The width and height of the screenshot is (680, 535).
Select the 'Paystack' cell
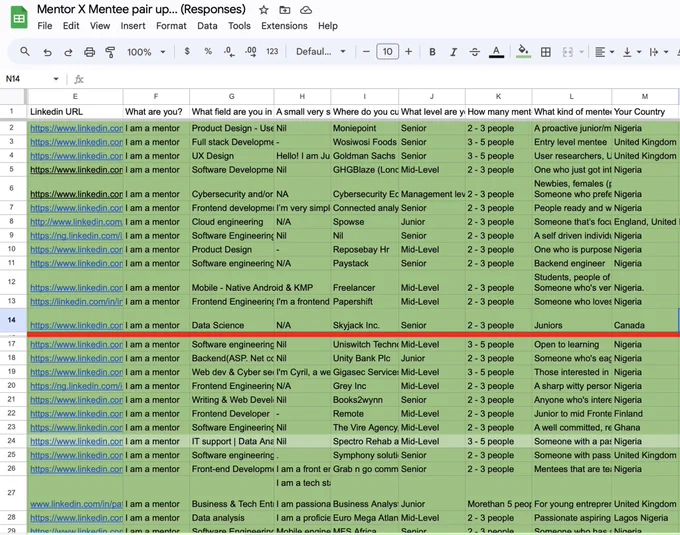(x=364, y=264)
